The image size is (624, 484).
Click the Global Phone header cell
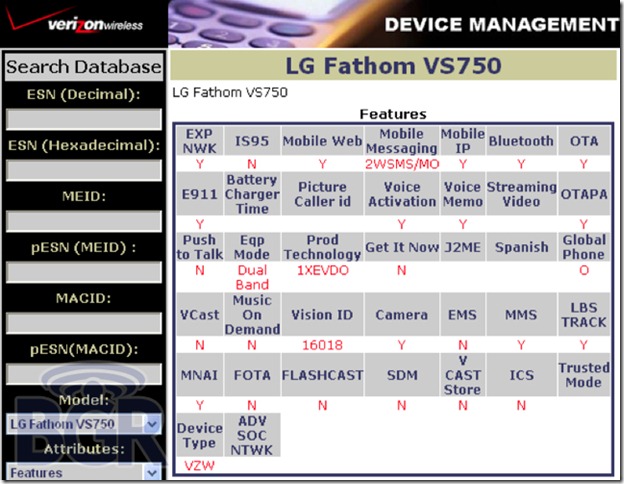(x=584, y=247)
